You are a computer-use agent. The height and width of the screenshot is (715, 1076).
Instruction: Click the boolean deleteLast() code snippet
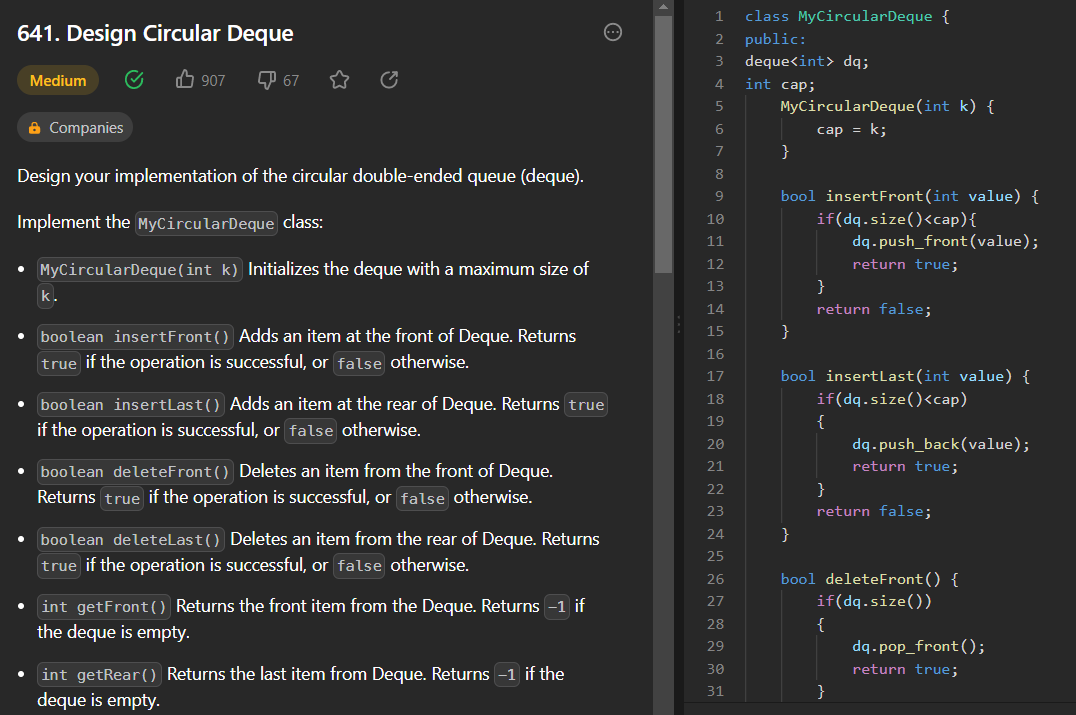(x=130, y=540)
